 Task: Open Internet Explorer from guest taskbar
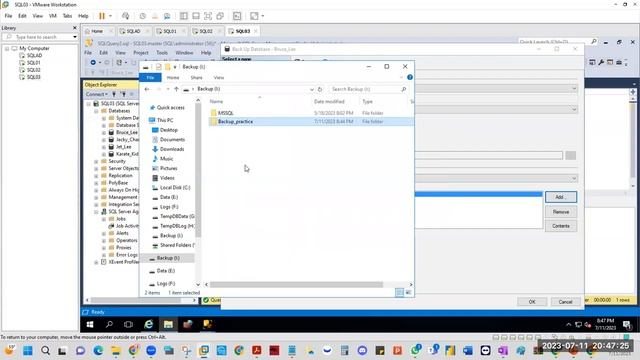coord(148,324)
